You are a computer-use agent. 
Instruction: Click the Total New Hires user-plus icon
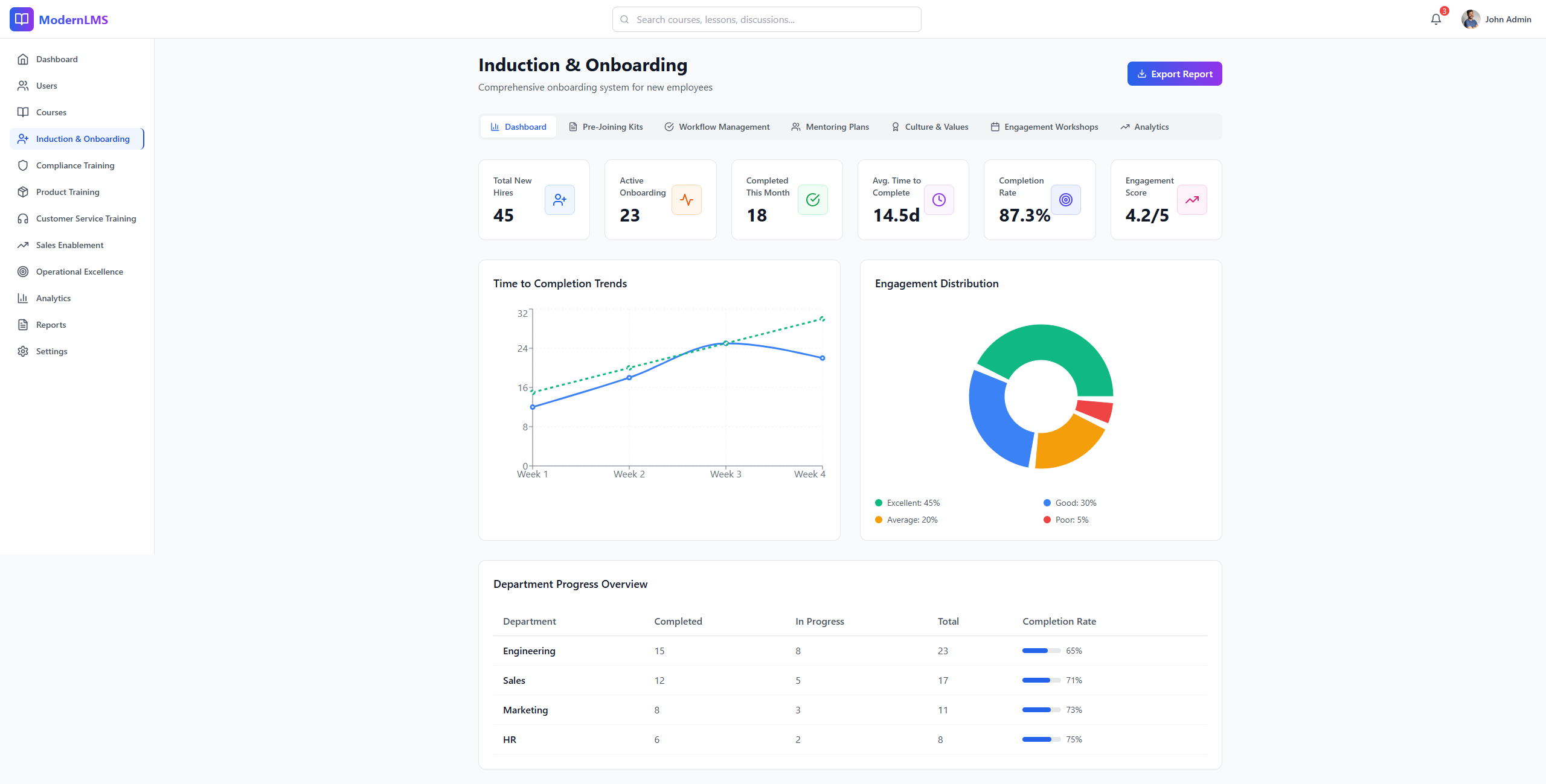coord(559,200)
